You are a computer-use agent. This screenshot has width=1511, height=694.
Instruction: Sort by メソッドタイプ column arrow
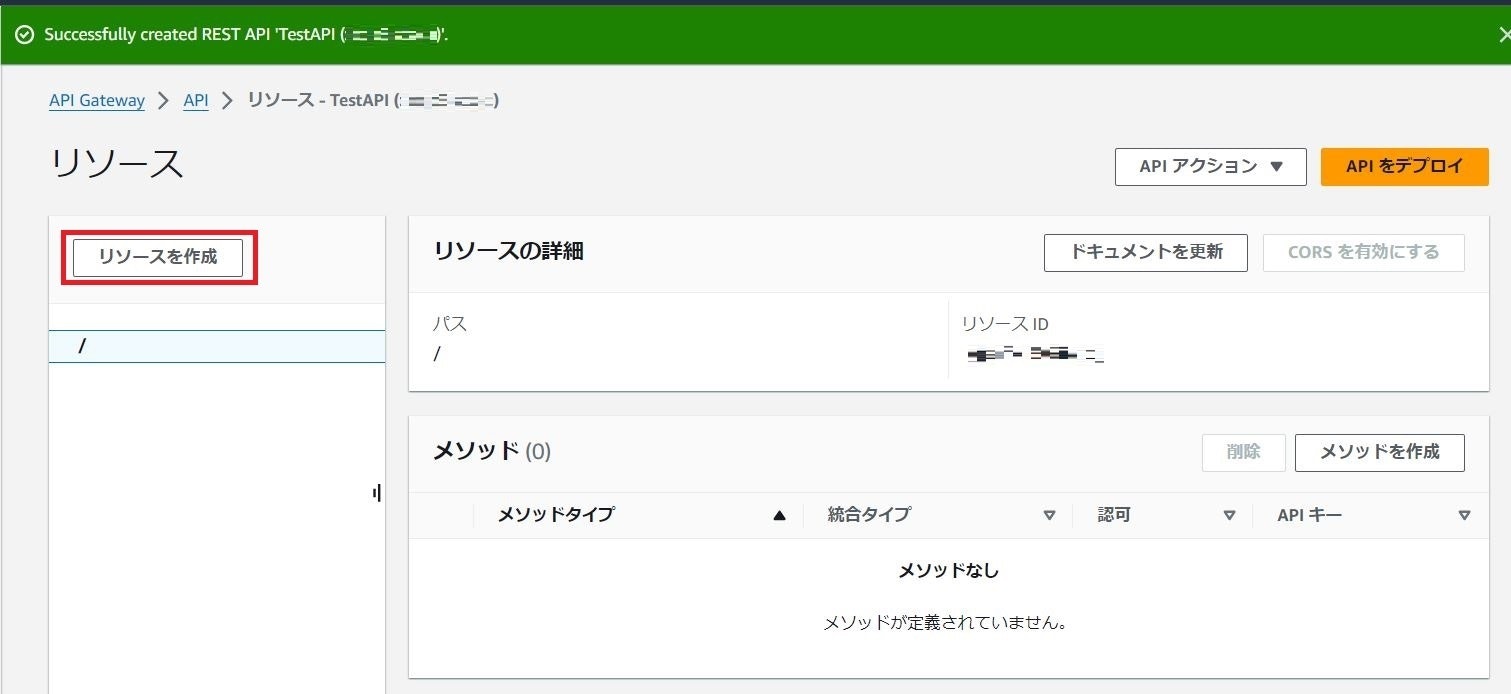[x=780, y=516]
